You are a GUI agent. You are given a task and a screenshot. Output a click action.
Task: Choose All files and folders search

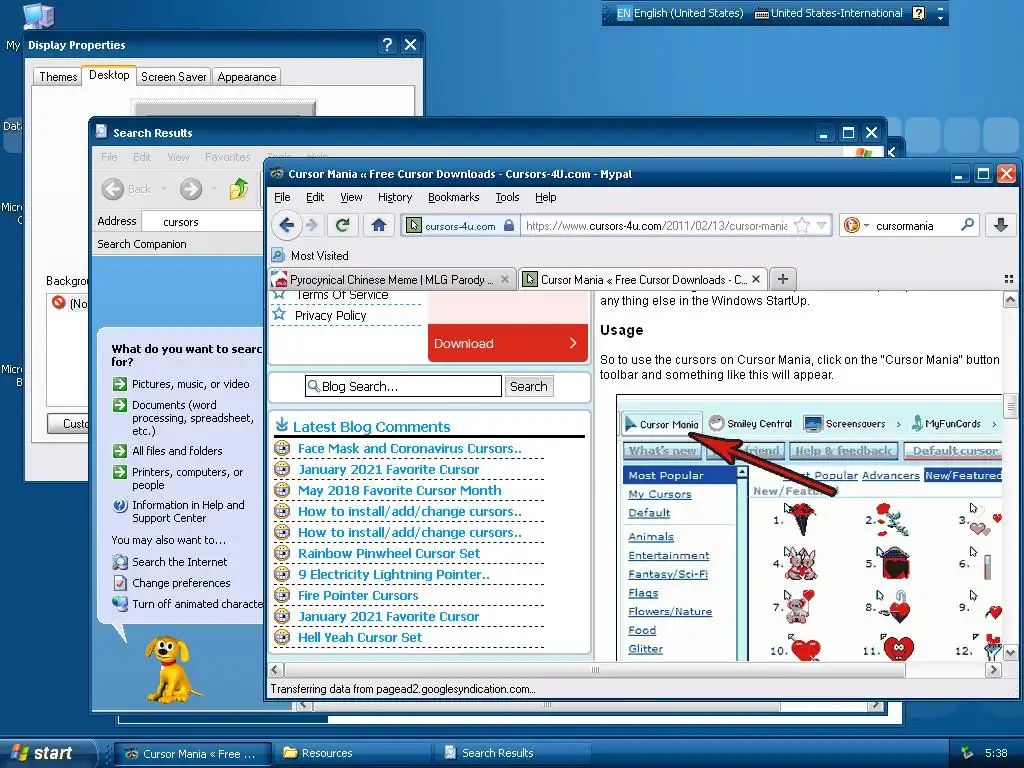177,451
